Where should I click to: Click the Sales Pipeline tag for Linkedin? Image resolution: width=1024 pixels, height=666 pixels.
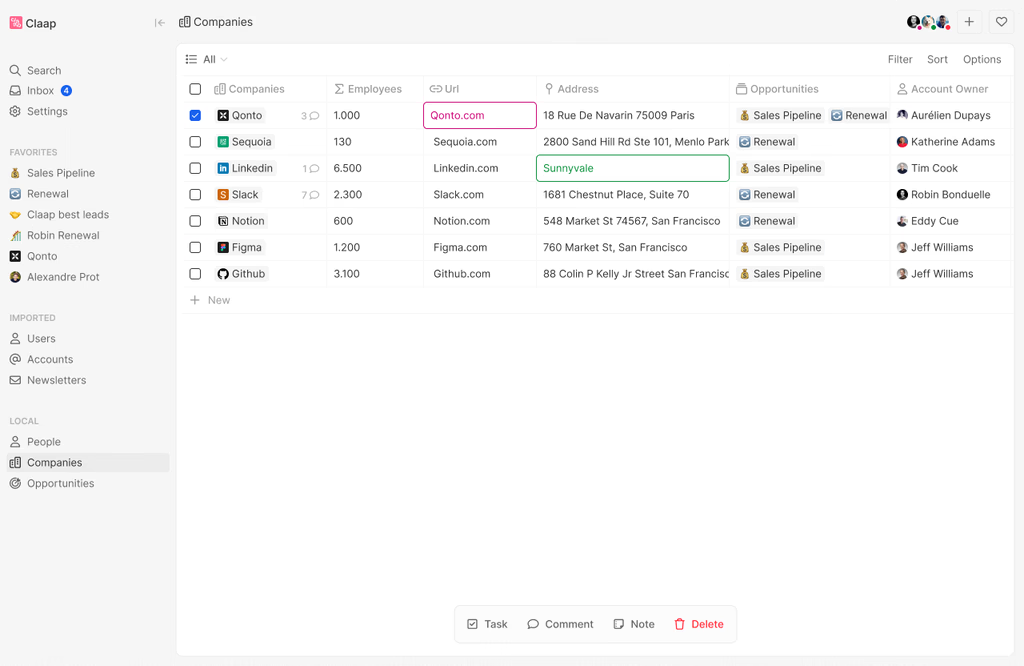click(x=780, y=168)
